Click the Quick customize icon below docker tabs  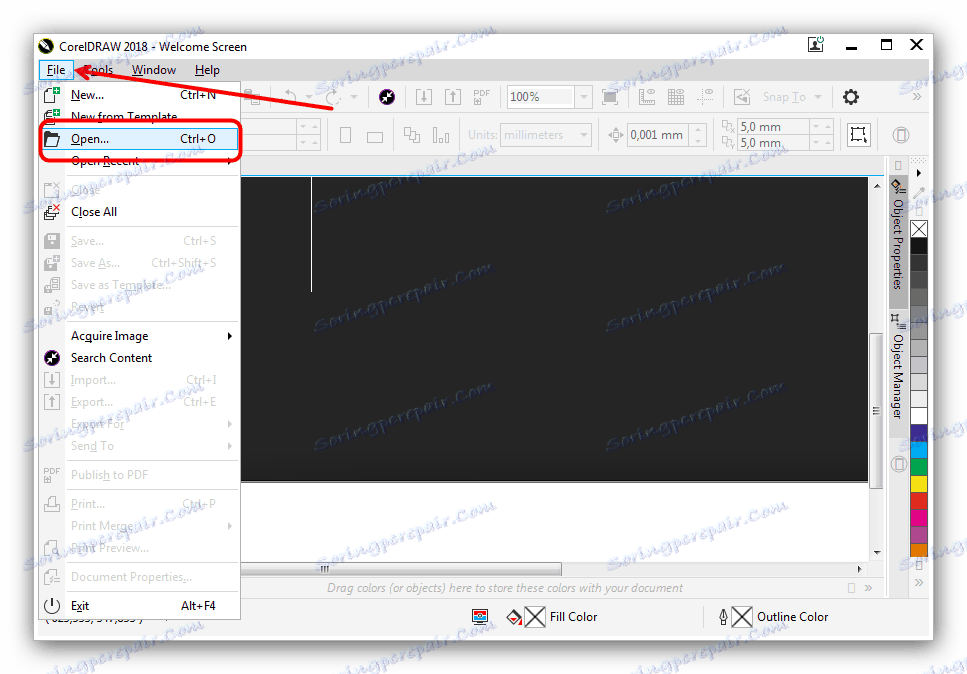[899, 464]
